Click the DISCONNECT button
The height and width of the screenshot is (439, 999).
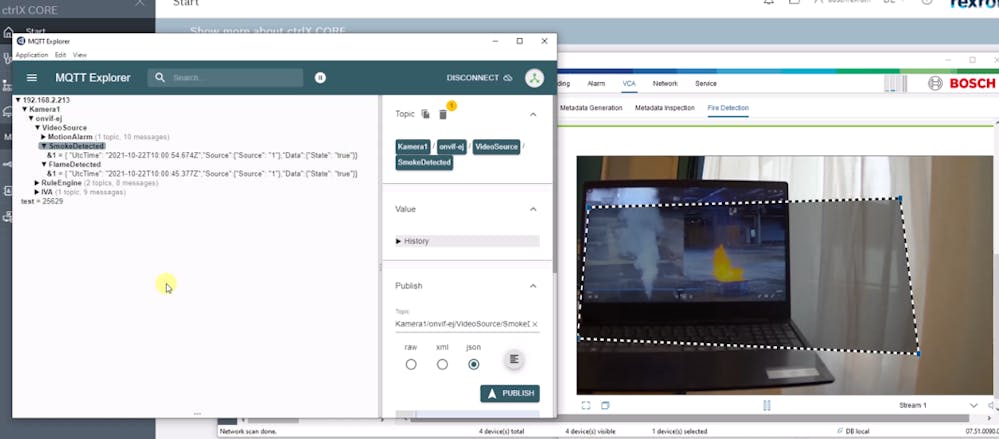pyautogui.click(x=480, y=78)
